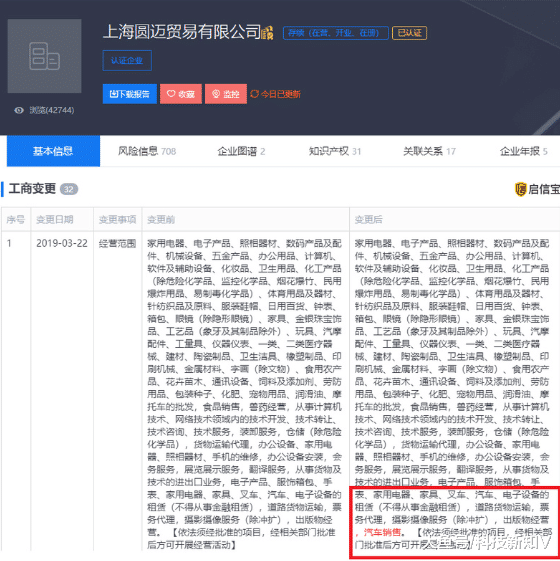Click the date cell 2019-03-22
The height and width of the screenshot is (561, 560).
tap(62, 244)
